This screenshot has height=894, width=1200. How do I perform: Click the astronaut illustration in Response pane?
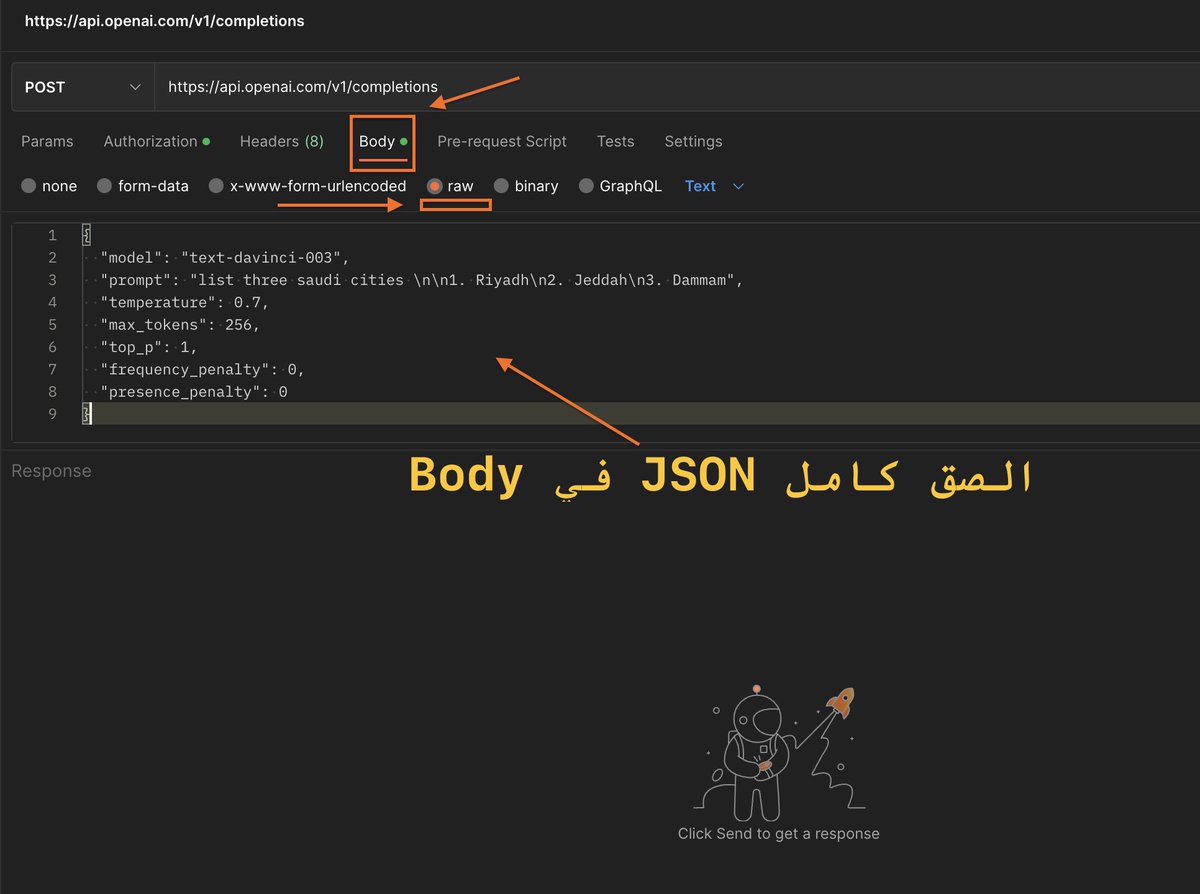click(779, 753)
